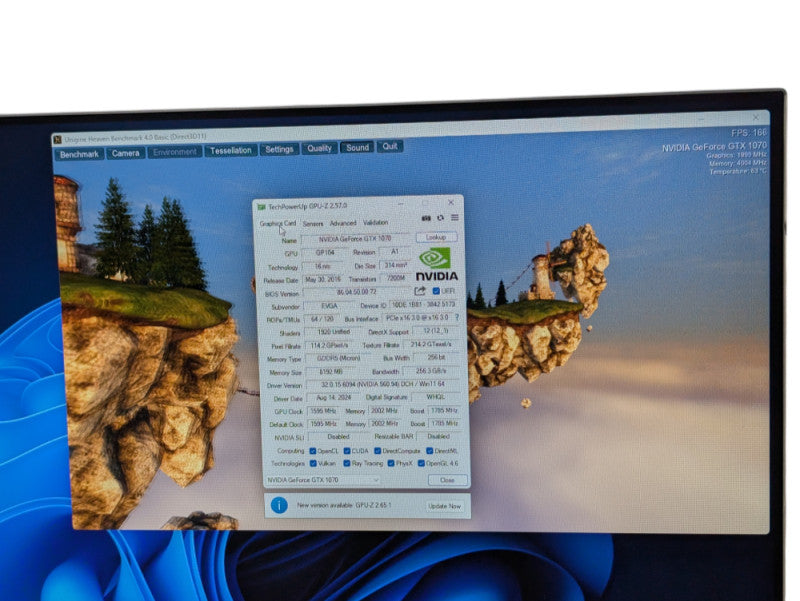The image size is (800, 601).
Task: Toggle the OpenCL checkbox
Action: point(313,451)
